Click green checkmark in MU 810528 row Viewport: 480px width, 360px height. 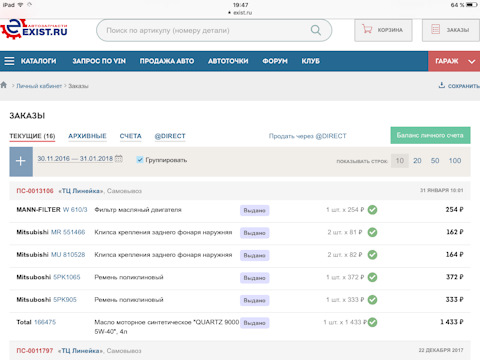click(372, 255)
